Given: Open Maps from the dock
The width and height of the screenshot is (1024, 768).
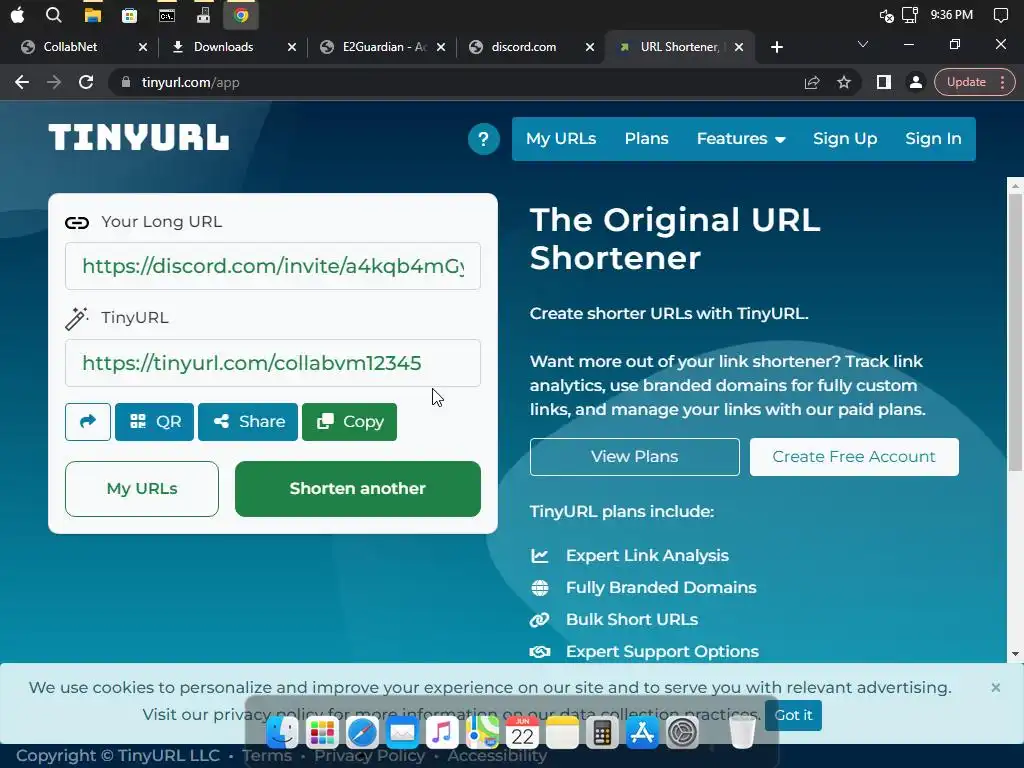Looking at the screenshot, I should click(x=482, y=733).
